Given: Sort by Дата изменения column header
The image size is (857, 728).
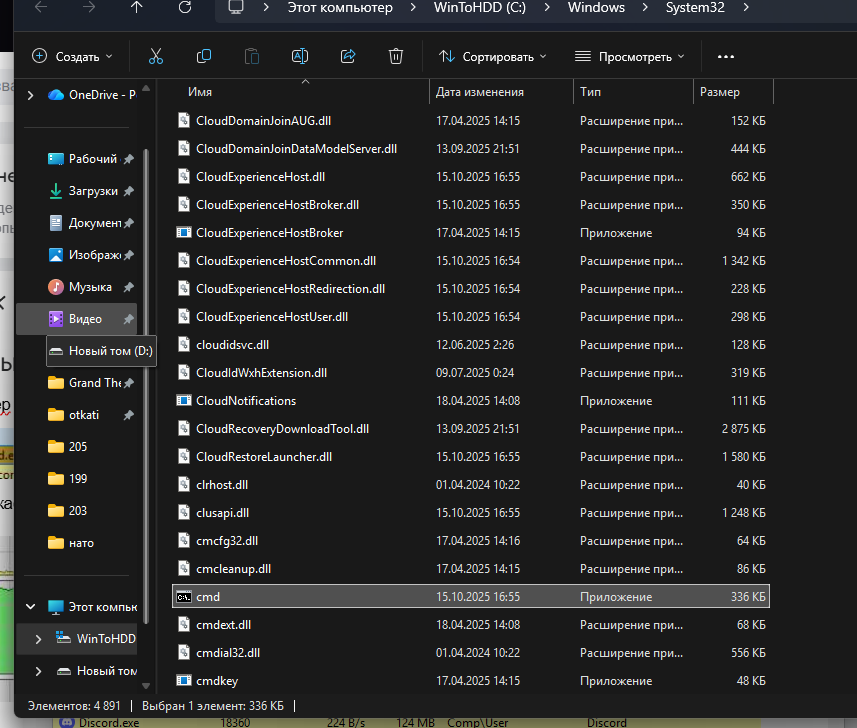Looking at the screenshot, I should point(480,92).
